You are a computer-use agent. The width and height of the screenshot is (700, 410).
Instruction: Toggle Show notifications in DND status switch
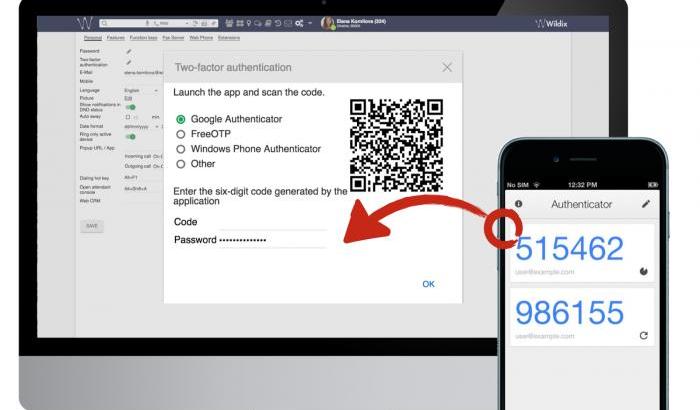pyautogui.click(x=130, y=107)
